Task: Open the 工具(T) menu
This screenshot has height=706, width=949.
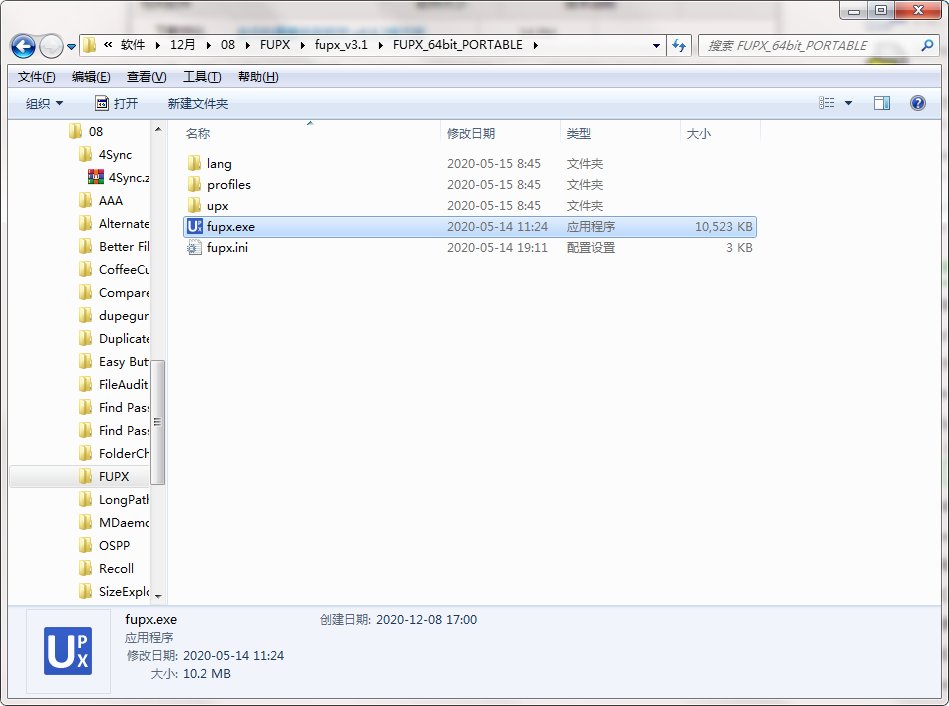Action: point(201,77)
